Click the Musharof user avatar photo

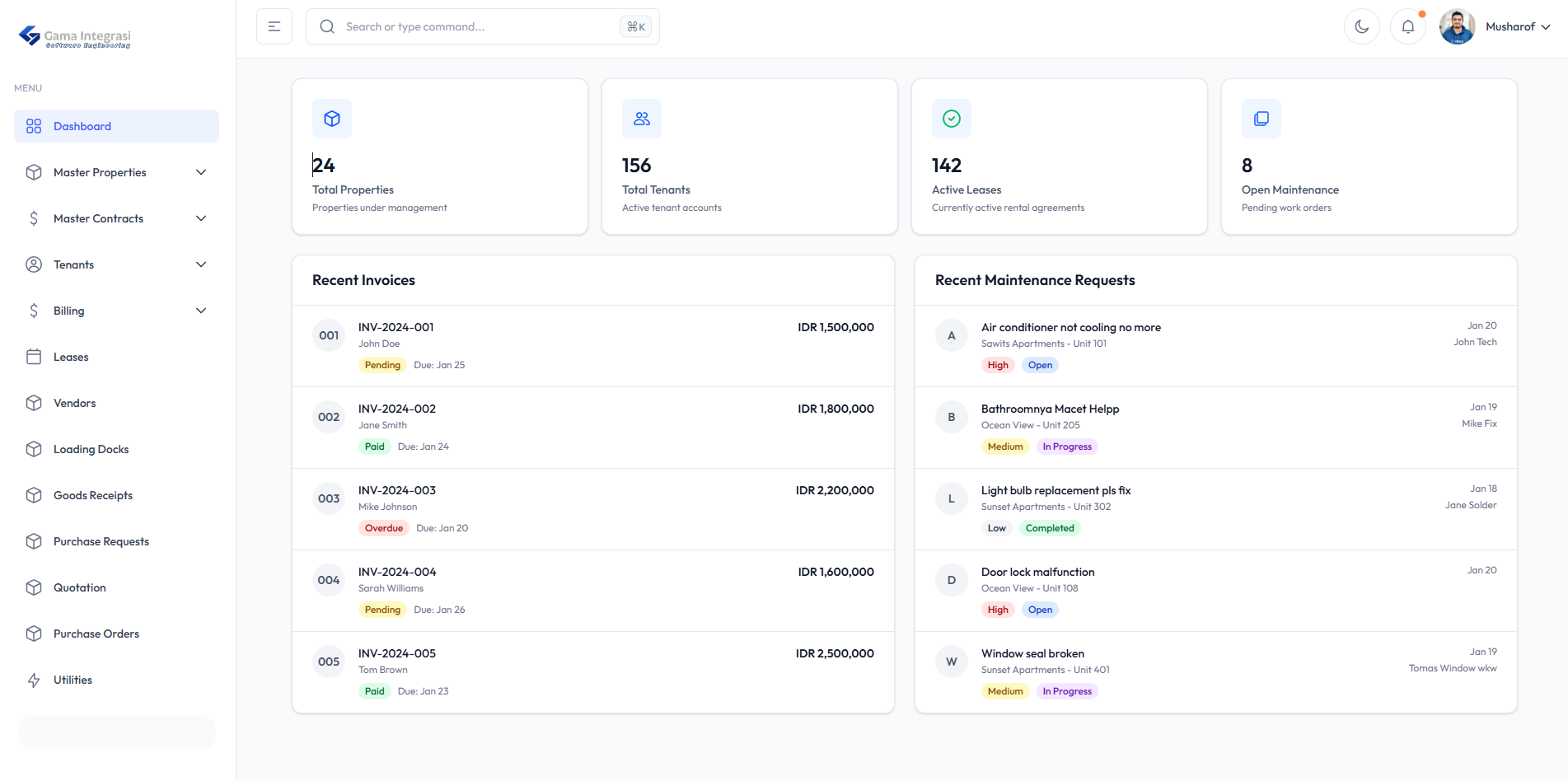click(1458, 26)
